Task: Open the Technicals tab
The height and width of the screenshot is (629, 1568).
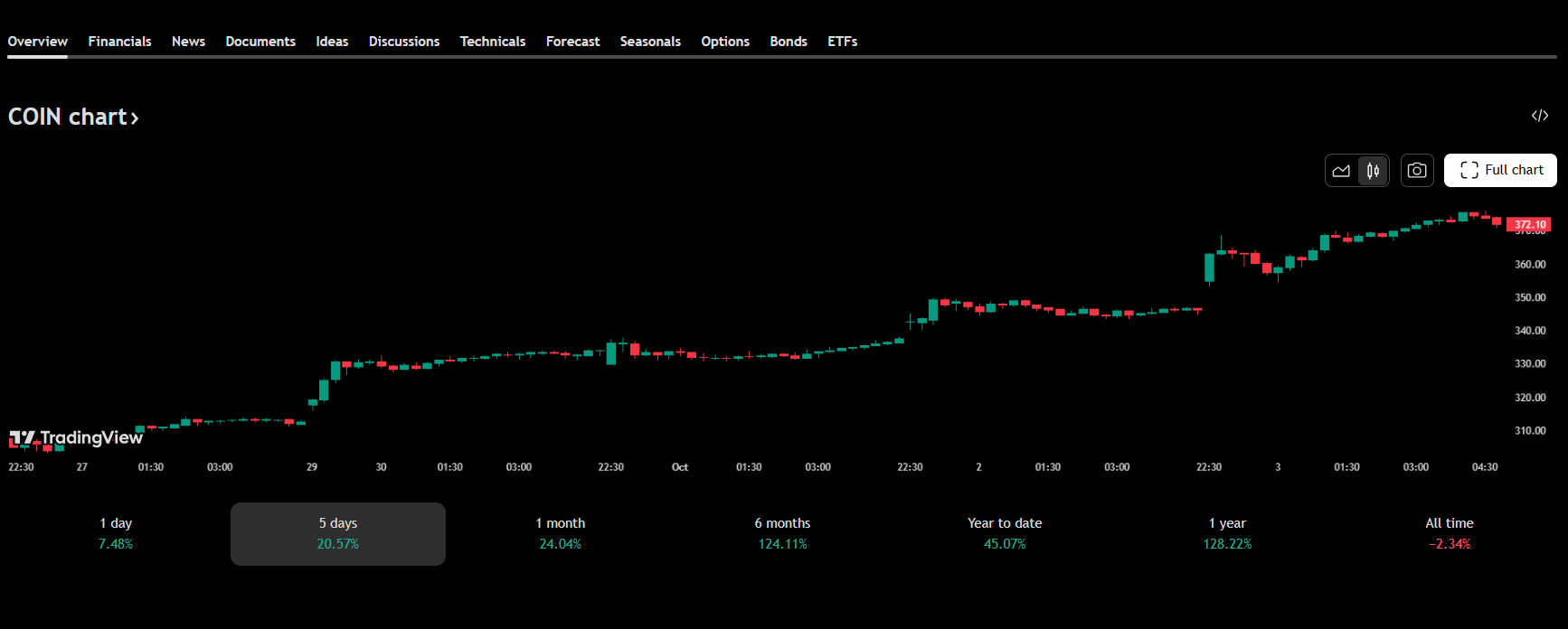Action: (492, 42)
